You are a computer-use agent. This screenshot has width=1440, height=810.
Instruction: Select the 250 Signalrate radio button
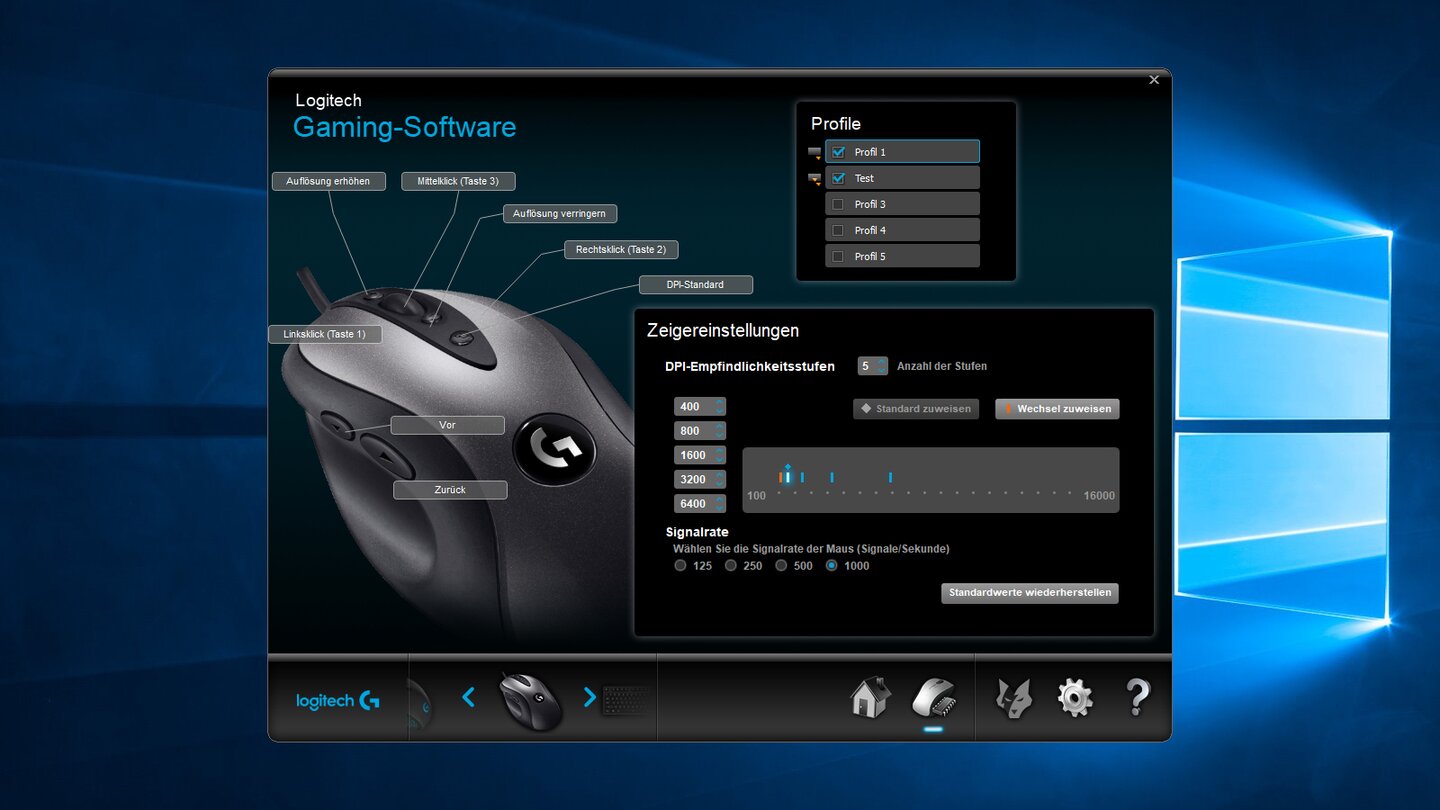pos(731,566)
